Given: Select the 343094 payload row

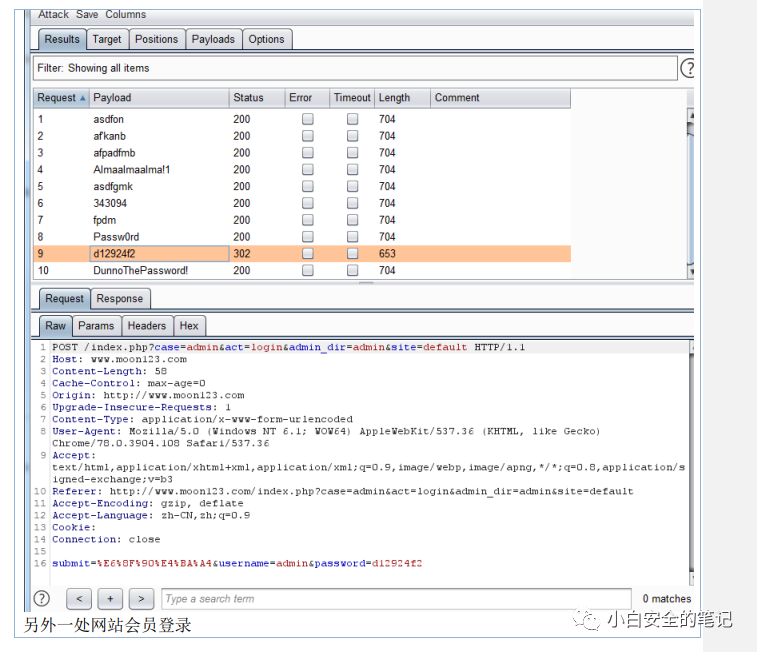Looking at the screenshot, I should 302,203.
